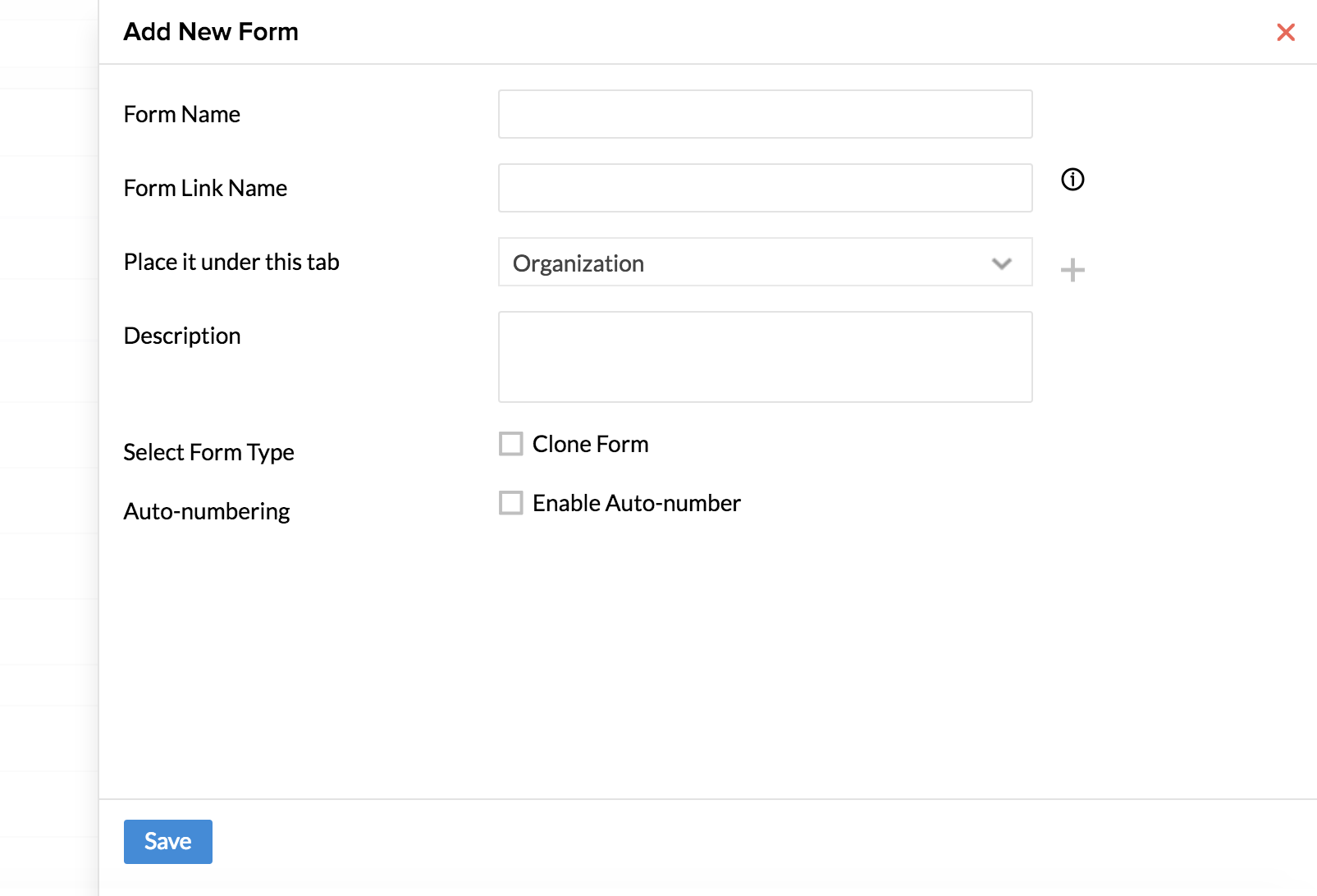1317x896 pixels.
Task: Click the "Enable Auto-number" option text
Action: pyautogui.click(x=636, y=503)
